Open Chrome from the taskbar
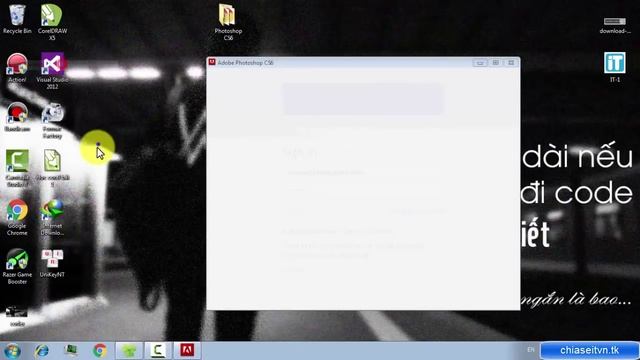The width and height of the screenshot is (640, 360). 100,351
